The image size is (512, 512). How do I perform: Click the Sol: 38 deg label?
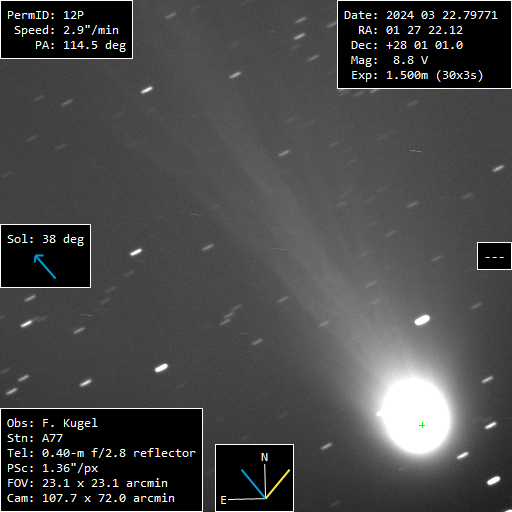pos(46,239)
